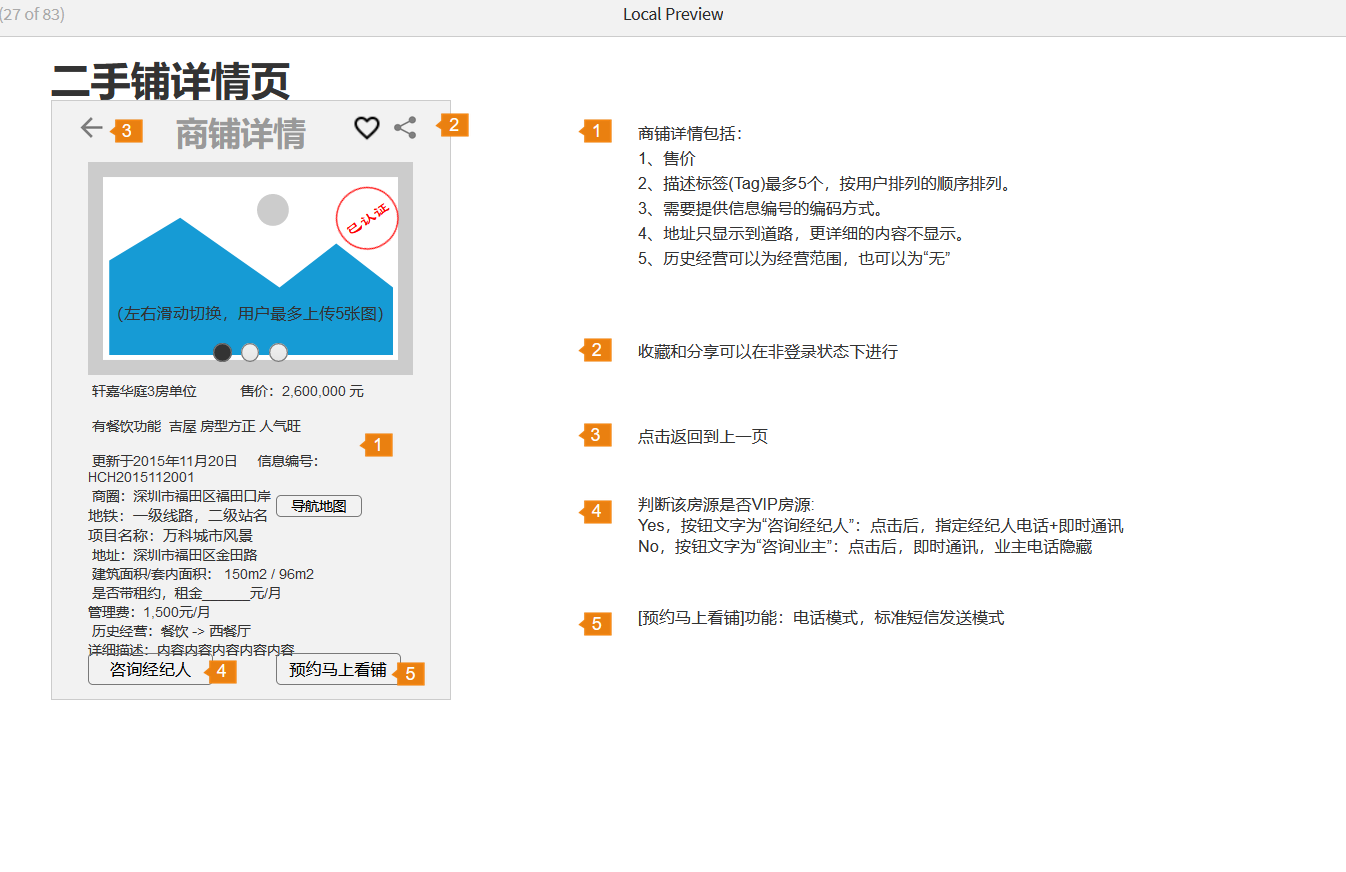Click the (27 of 83) page counter
Image resolution: width=1346 pixels, height=872 pixels.
[x=32, y=14]
